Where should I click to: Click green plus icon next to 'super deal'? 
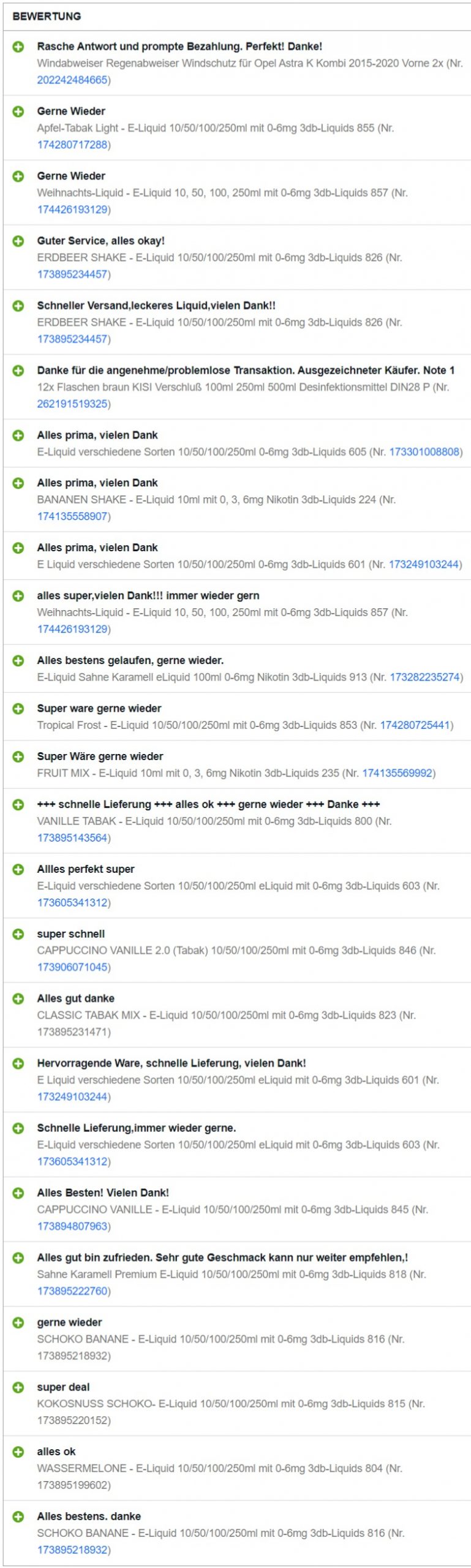(18, 1387)
